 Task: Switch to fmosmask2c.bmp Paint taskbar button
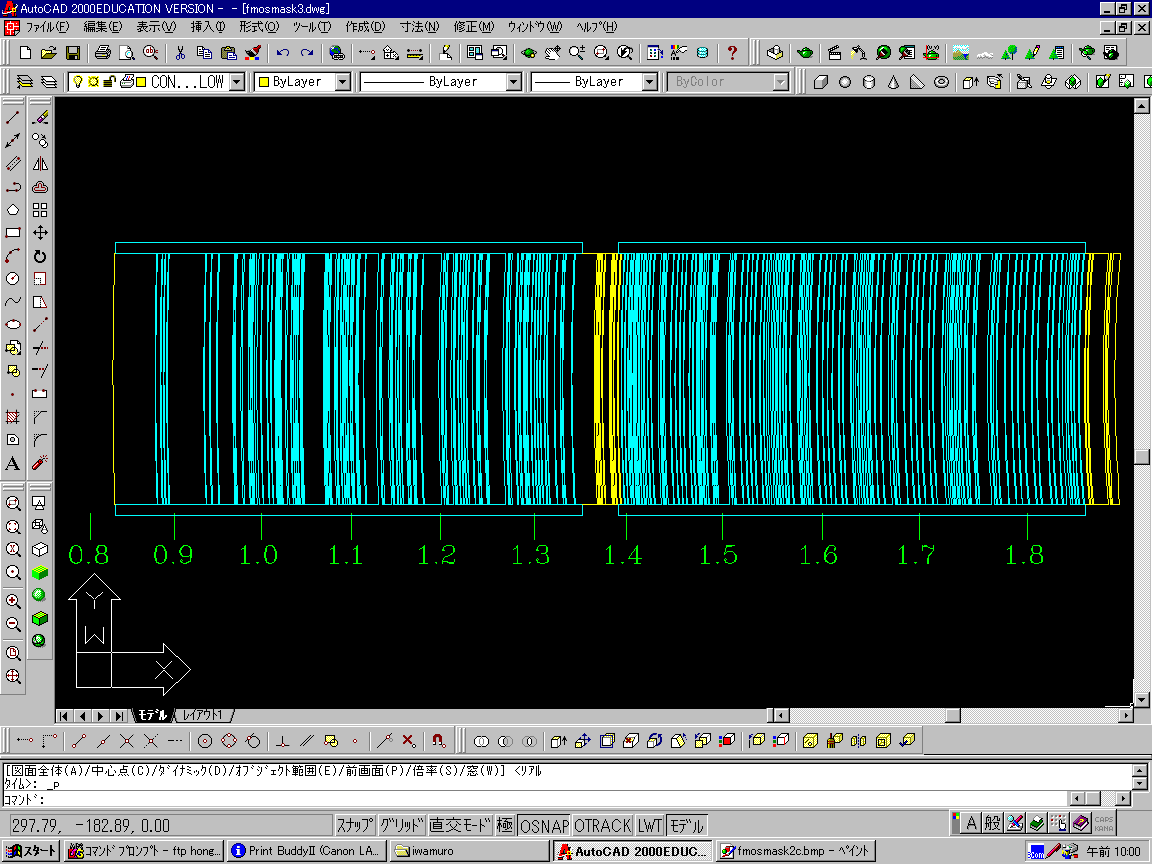[796, 851]
